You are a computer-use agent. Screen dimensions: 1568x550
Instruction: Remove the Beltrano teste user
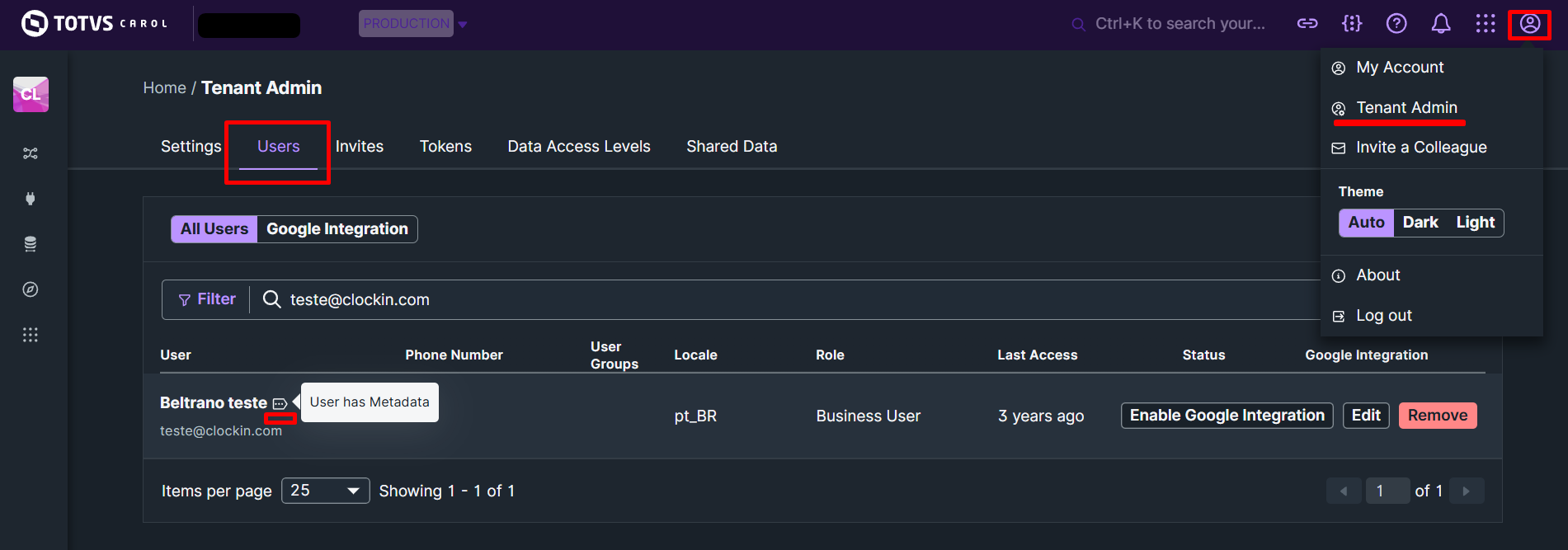click(1438, 416)
